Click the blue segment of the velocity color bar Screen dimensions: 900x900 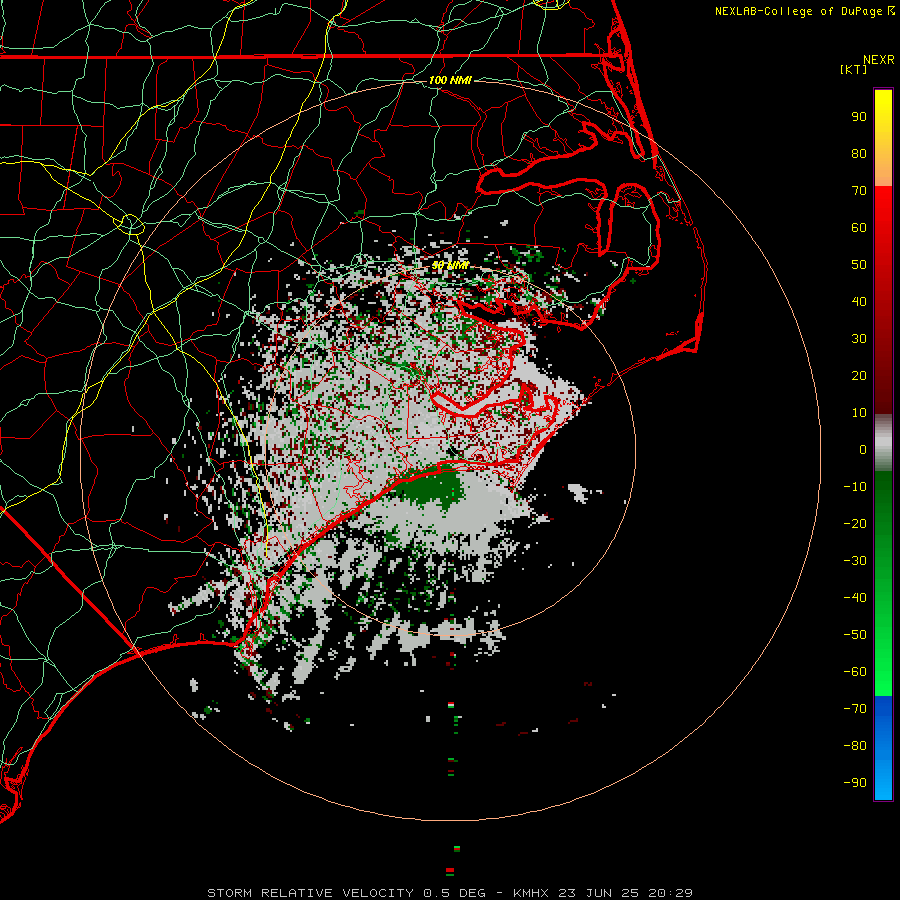point(883,747)
